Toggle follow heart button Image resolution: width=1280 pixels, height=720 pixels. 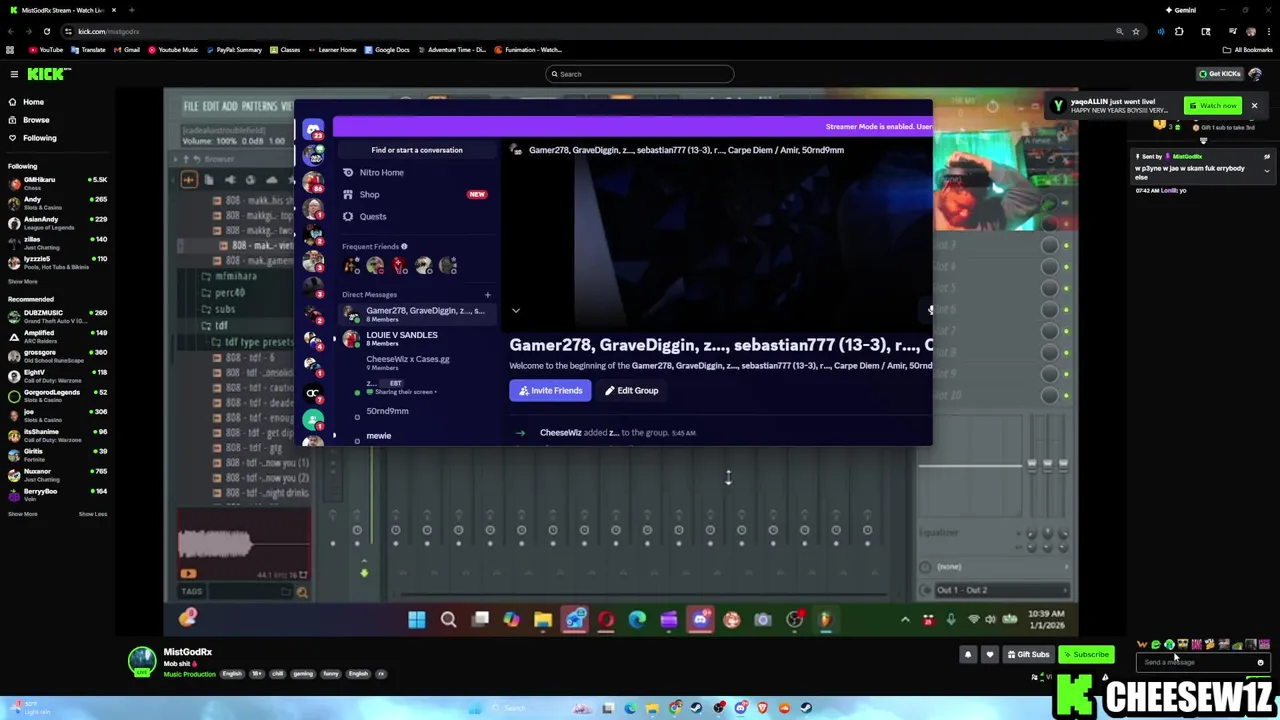990,655
